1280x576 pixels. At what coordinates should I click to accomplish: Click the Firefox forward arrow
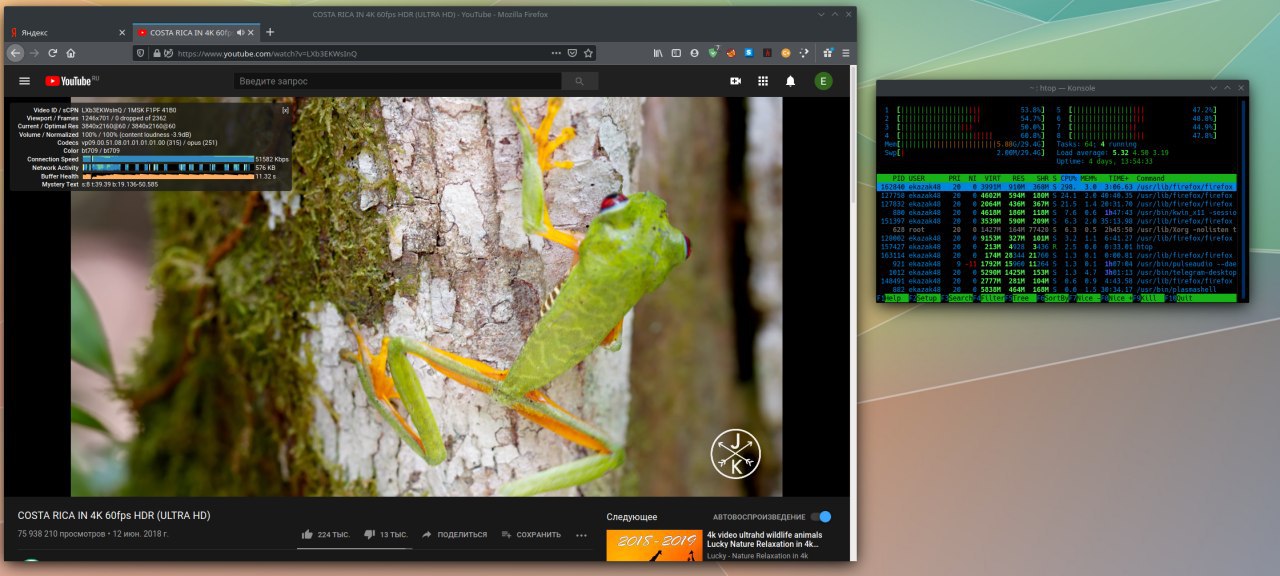click(34, 53)
